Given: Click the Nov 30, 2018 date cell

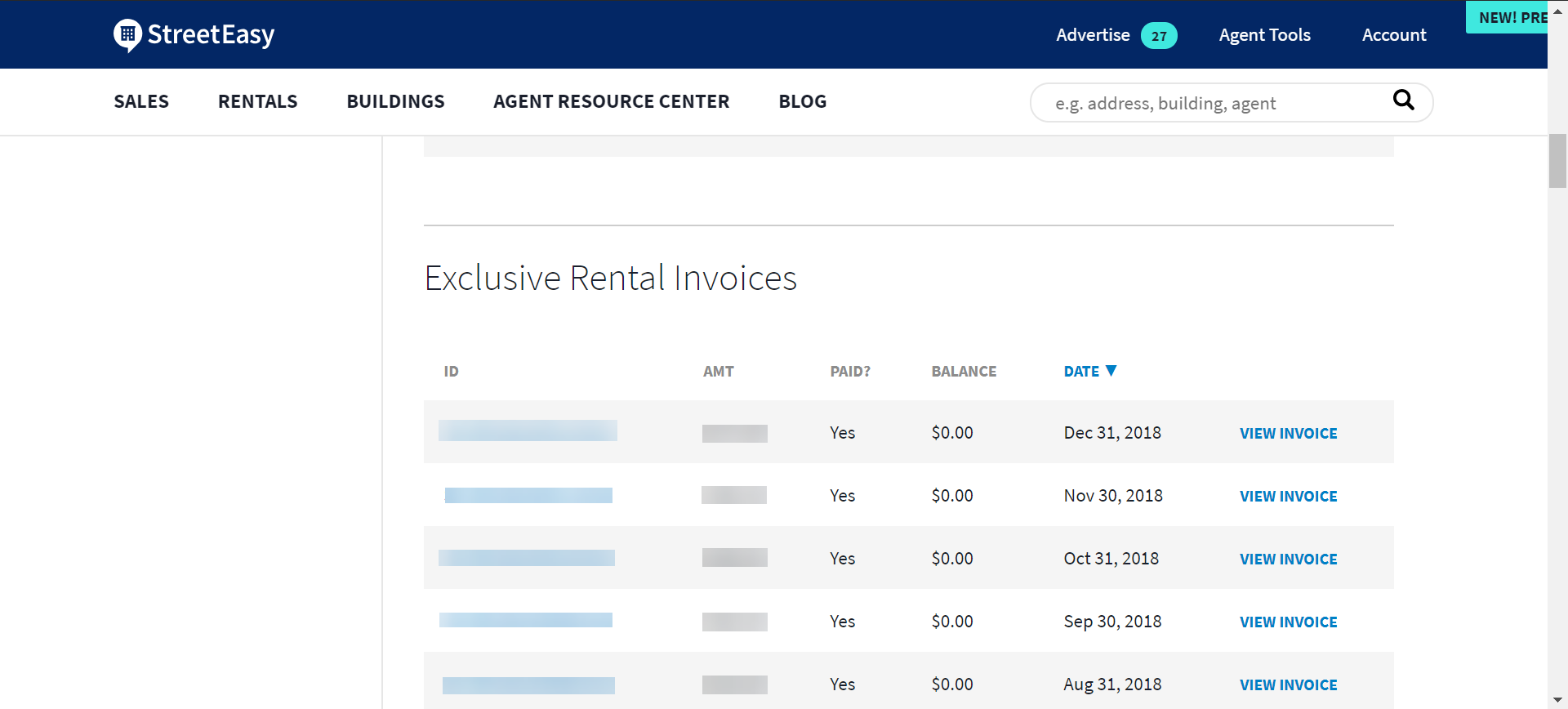Looking at the screenshot, I should click(x=1113, y=496).
